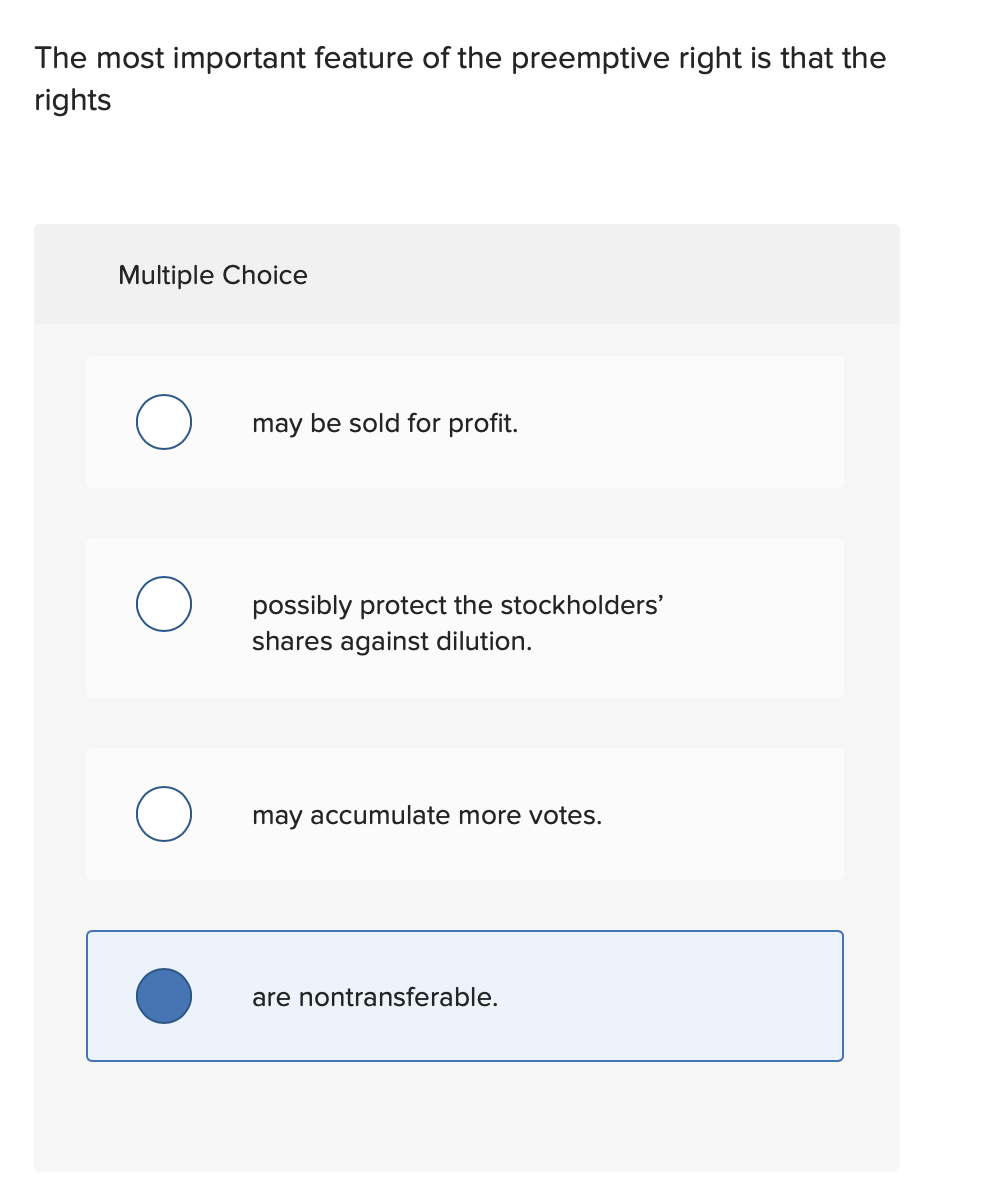
Task: Select the 'possibly protect the stockholders' radio button
Action: pos(163,604)
